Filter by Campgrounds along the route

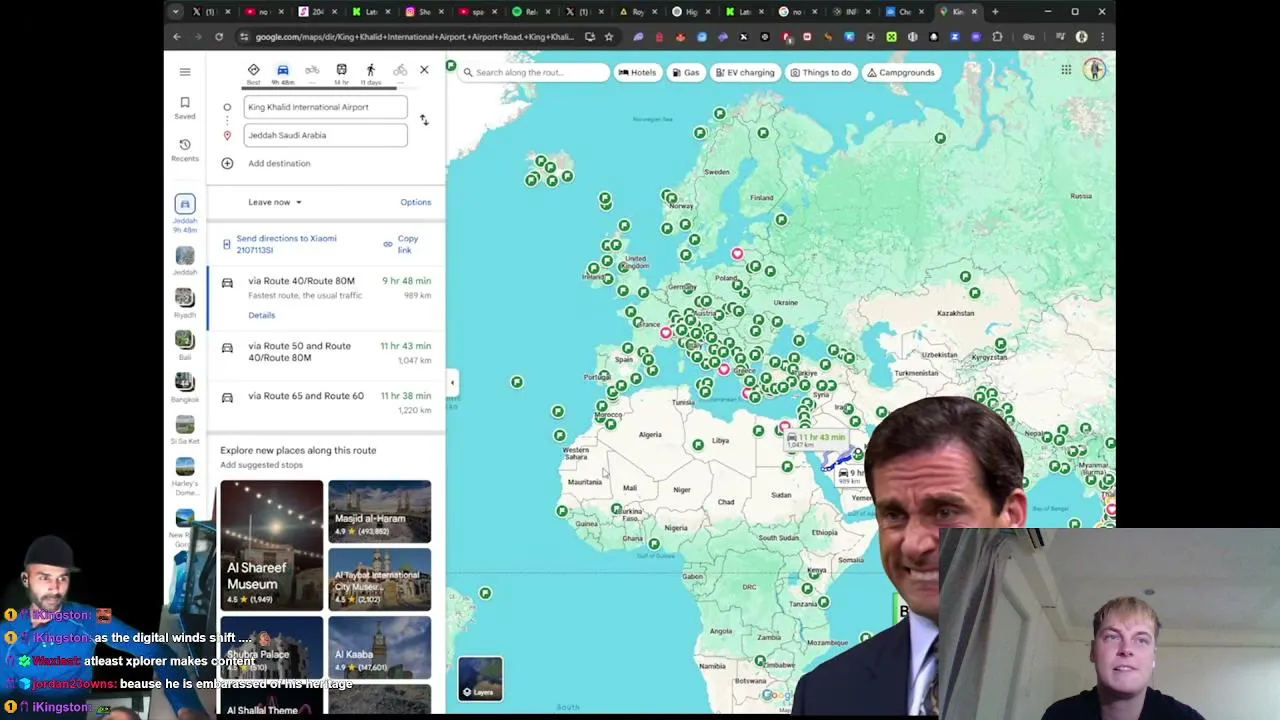901,72
